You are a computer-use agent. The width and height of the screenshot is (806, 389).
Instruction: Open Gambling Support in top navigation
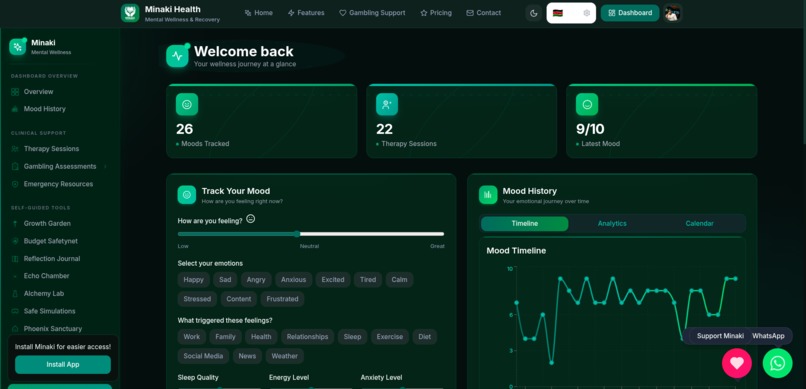point(372,13)
